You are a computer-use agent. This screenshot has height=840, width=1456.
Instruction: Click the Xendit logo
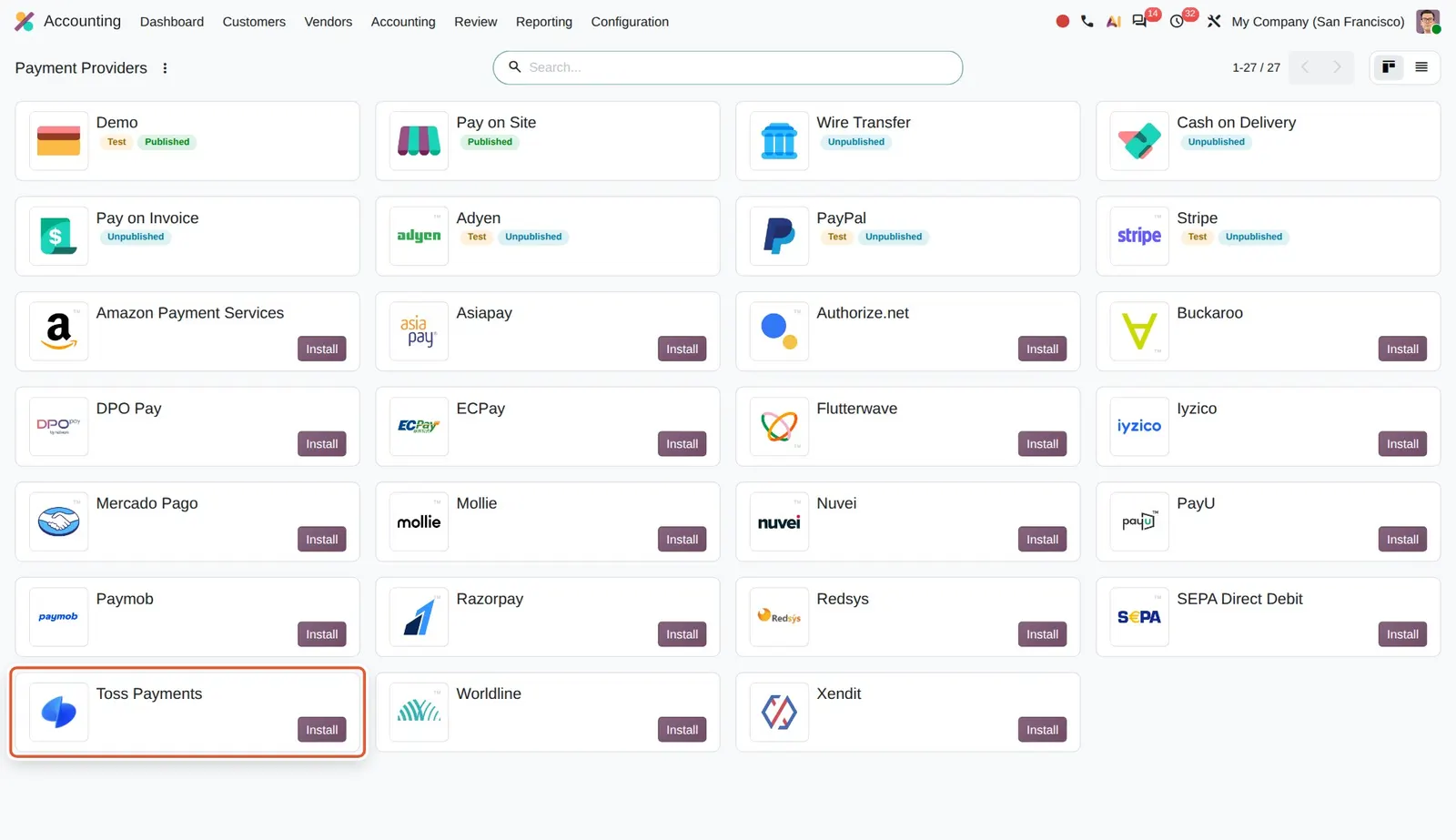point(779,712)
